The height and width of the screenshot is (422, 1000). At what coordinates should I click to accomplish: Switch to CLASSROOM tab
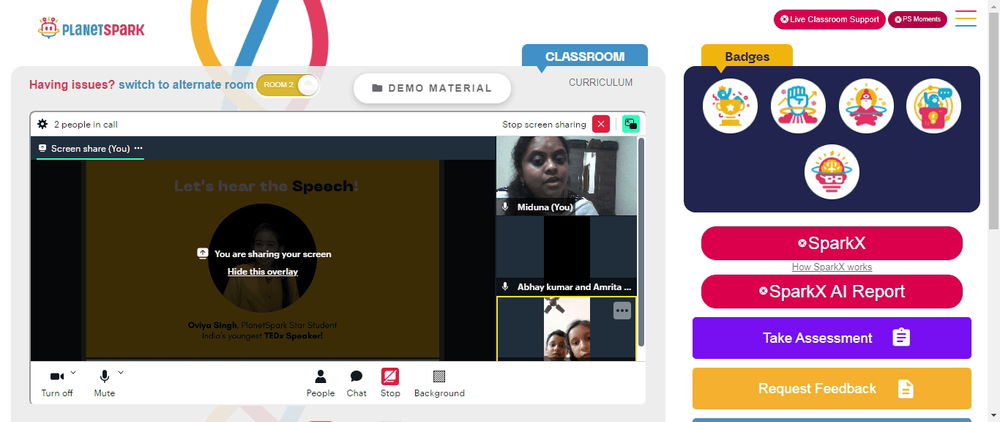[585, 56]
